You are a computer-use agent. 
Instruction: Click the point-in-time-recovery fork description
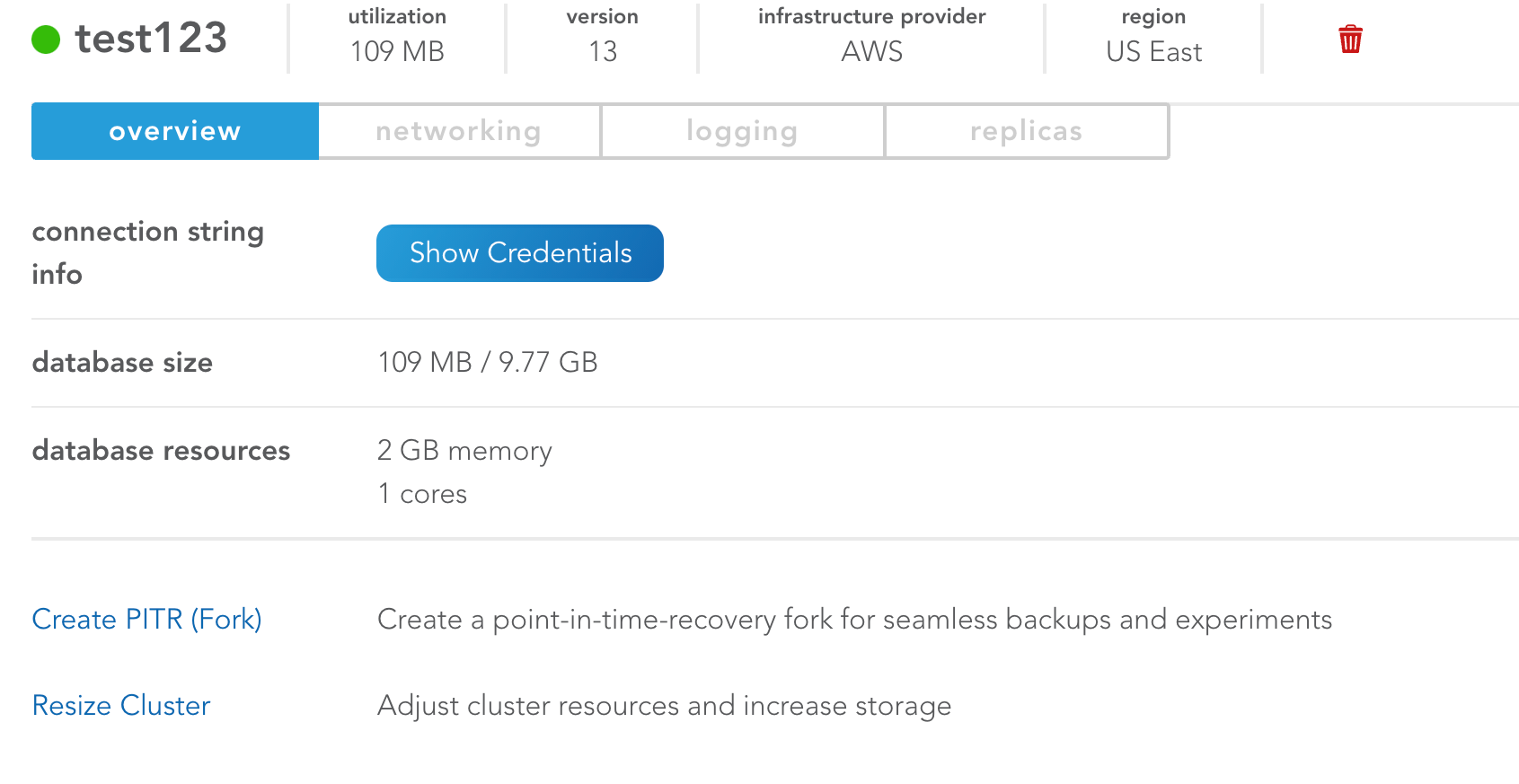[x=853, y=619]
